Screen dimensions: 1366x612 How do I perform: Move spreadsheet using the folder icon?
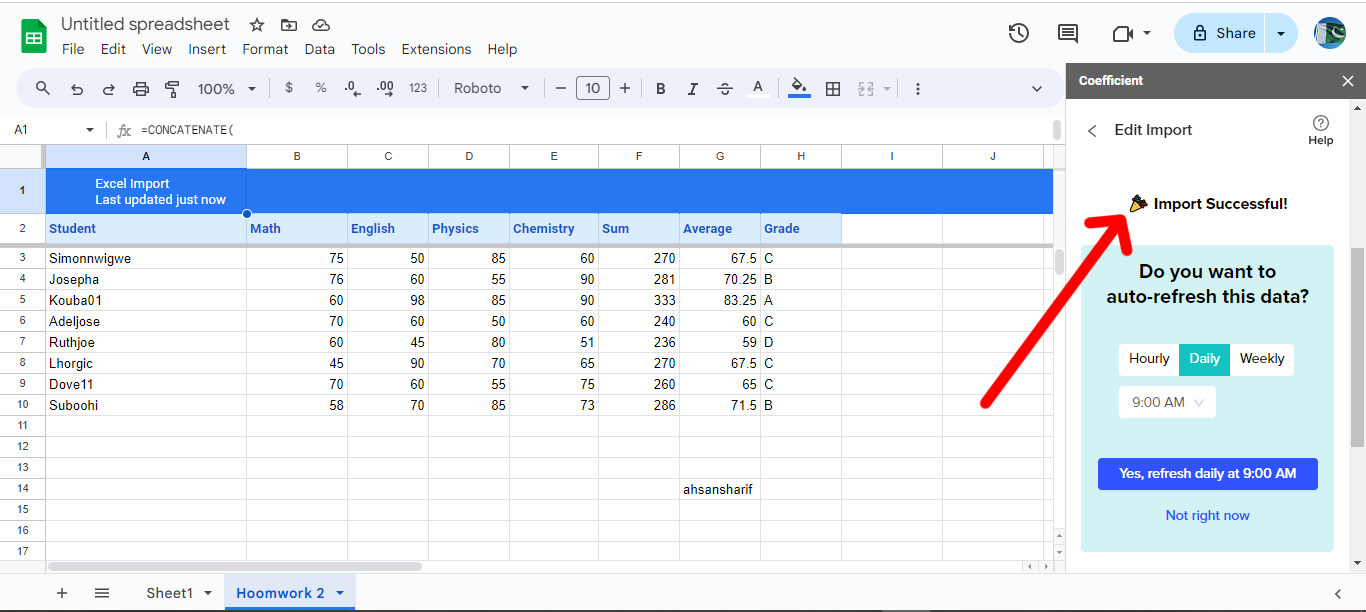[289, 25]
